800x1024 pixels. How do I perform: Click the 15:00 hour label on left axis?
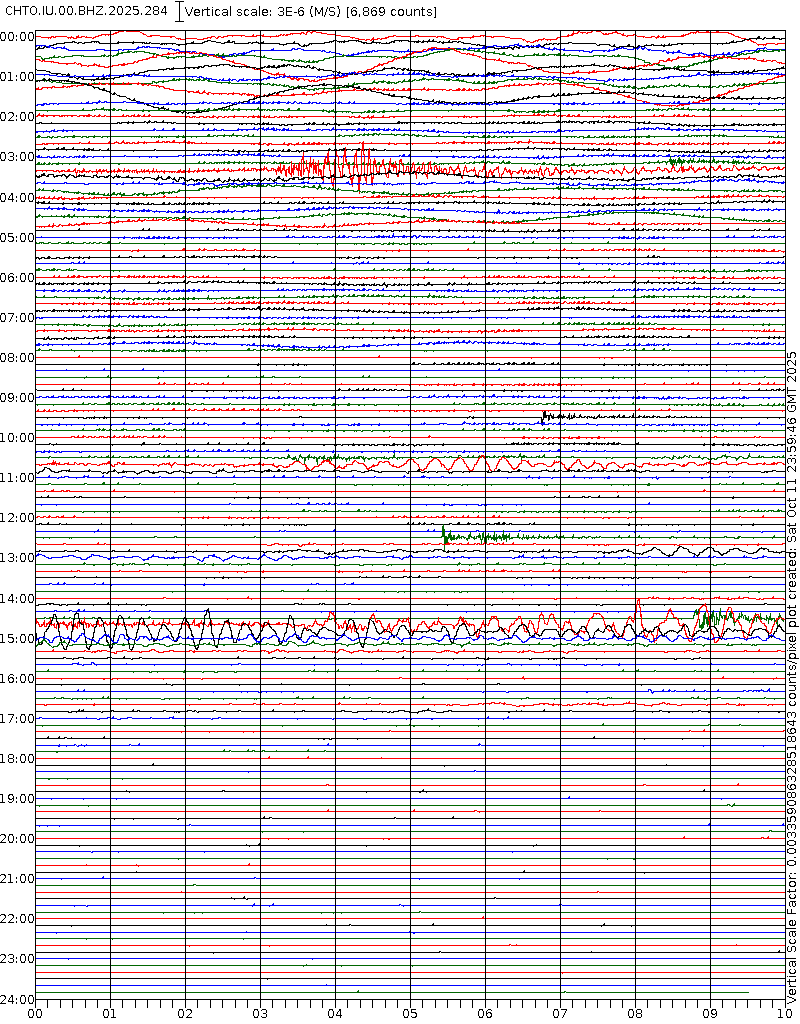point(18,638)
